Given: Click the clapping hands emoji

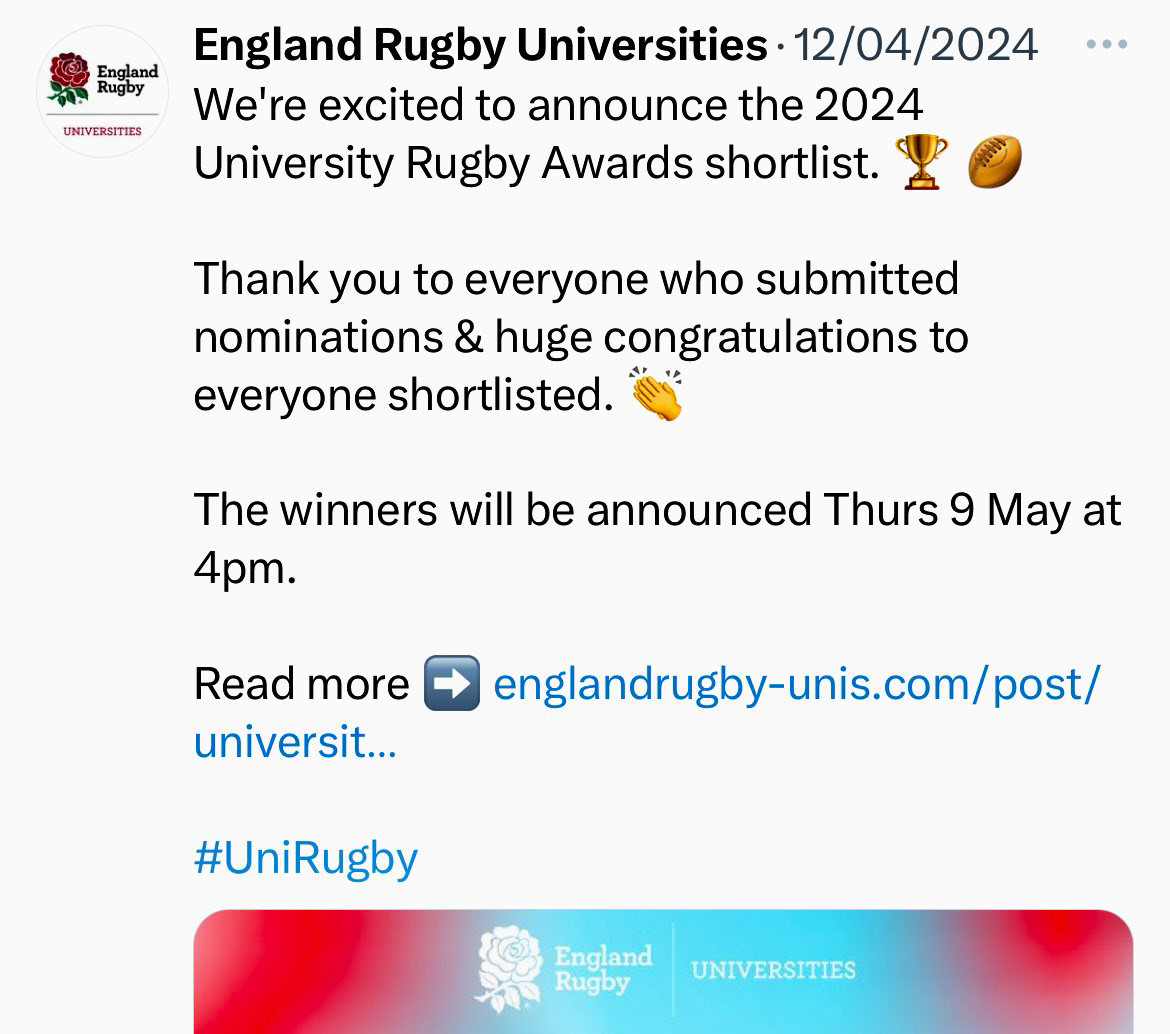Looking at the screenshot, I should click(x=657, y=395).
